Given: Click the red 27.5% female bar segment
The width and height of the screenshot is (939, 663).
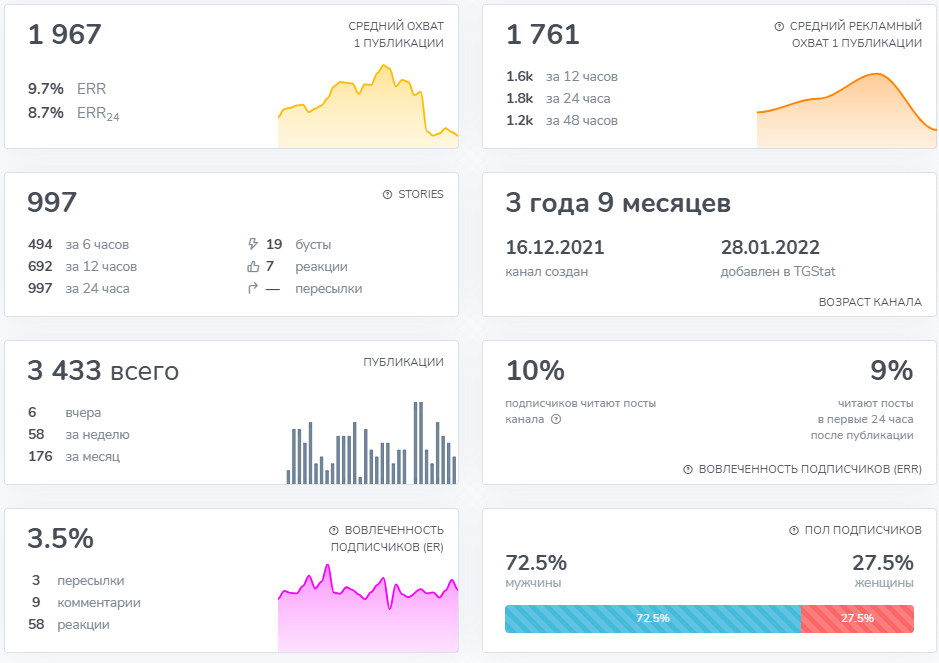Looking at the screenshot, I should click(857, 618).
